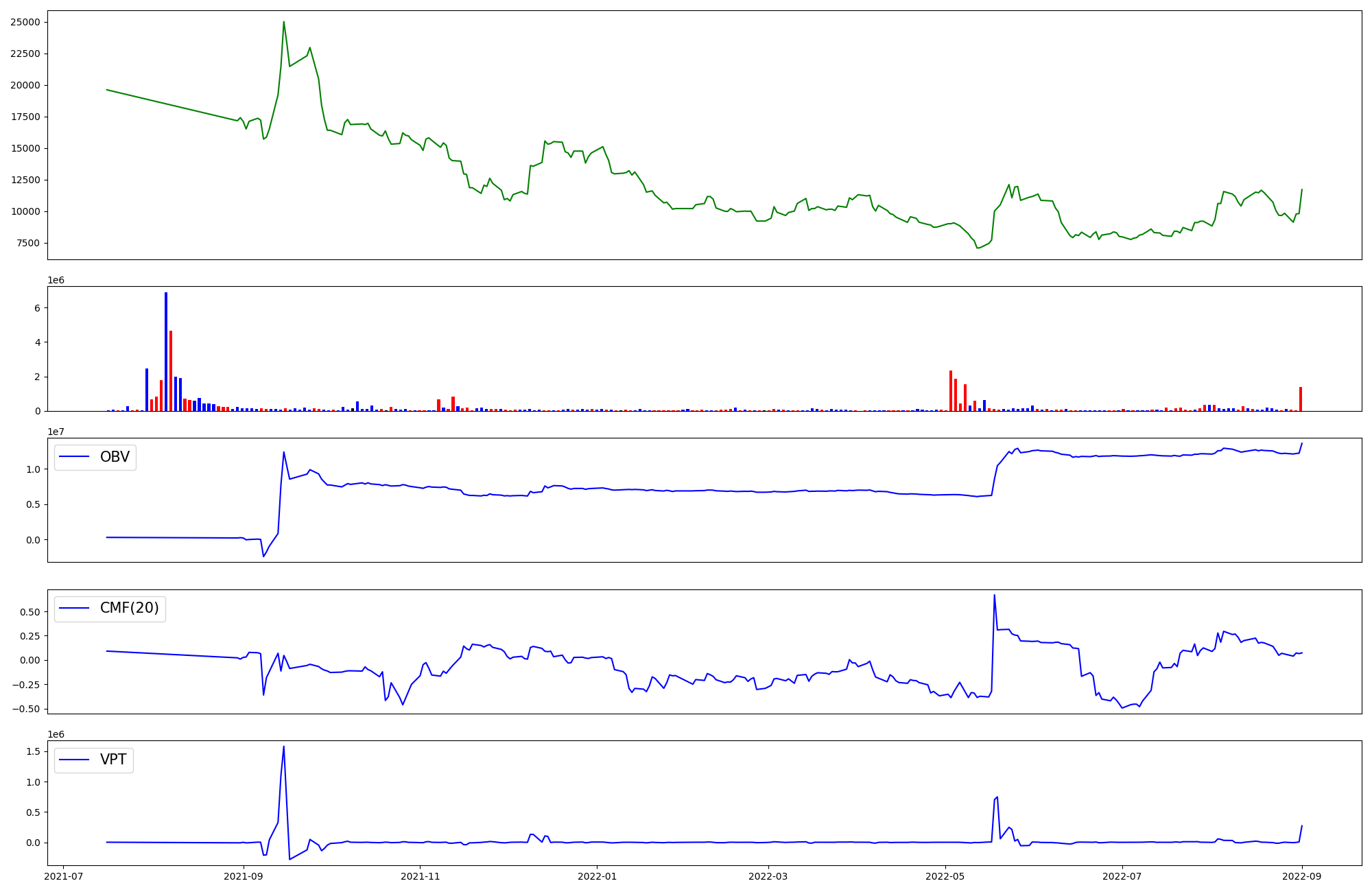Screen dimensions: 1372x892
Task: Click the 0.50 tick label on the CMF axis
Action: pos(30,611)
